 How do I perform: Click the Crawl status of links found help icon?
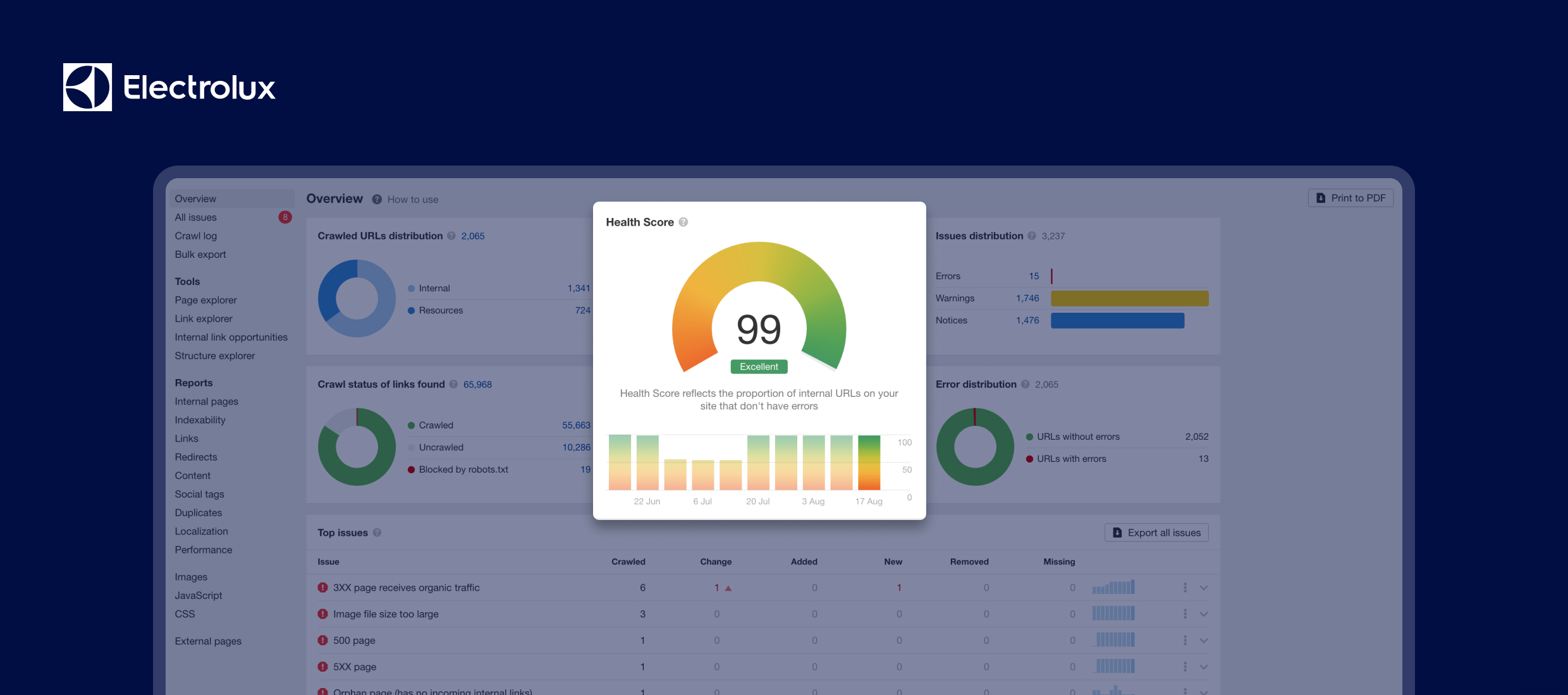click(454, 384)
